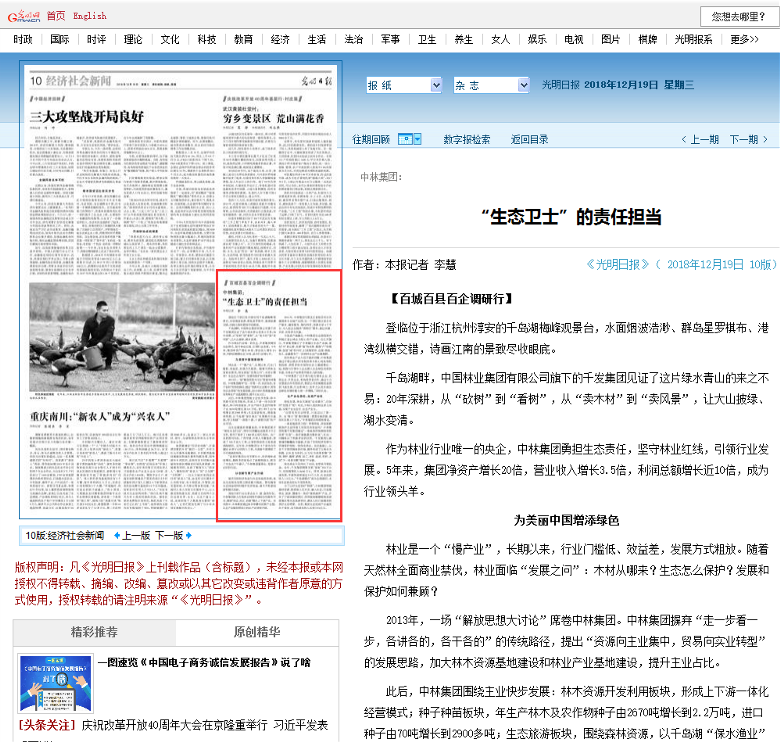Go to 上一版 page
The height and width of the screenshot is (742, 780).
[x=136, y=536]
